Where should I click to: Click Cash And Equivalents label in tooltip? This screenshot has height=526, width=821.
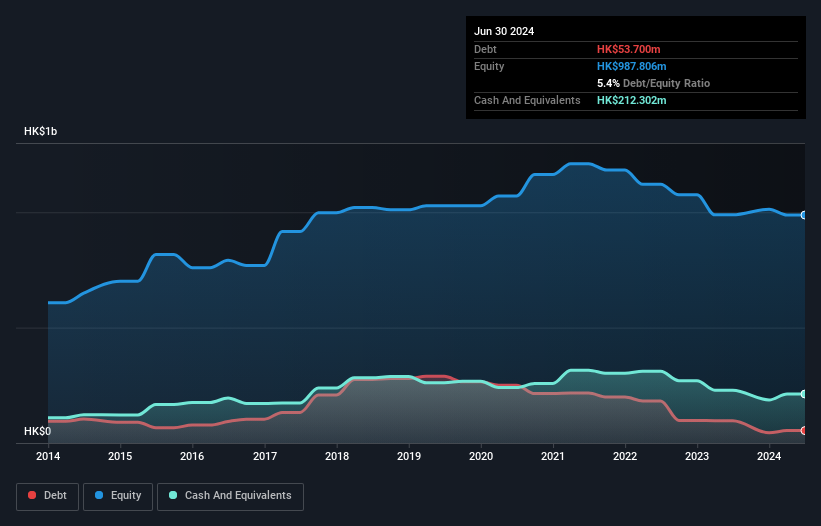pyautogui.click(x=527, y=100)
